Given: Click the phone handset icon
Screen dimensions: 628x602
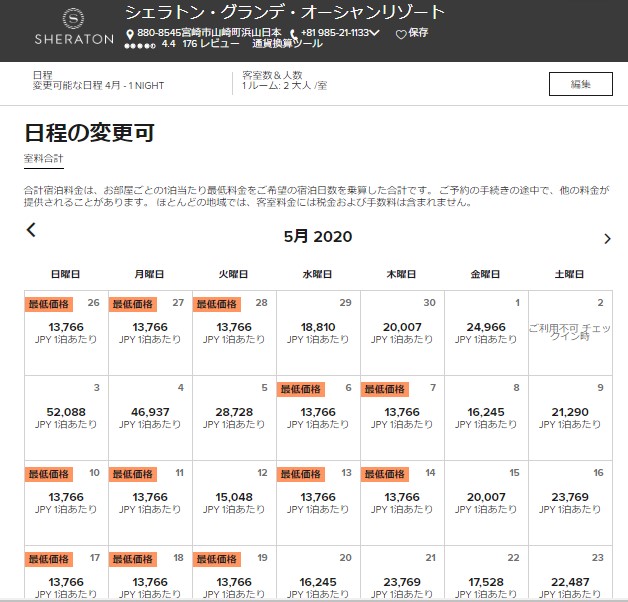Looking at the screenshot, I should coord(294,35).
